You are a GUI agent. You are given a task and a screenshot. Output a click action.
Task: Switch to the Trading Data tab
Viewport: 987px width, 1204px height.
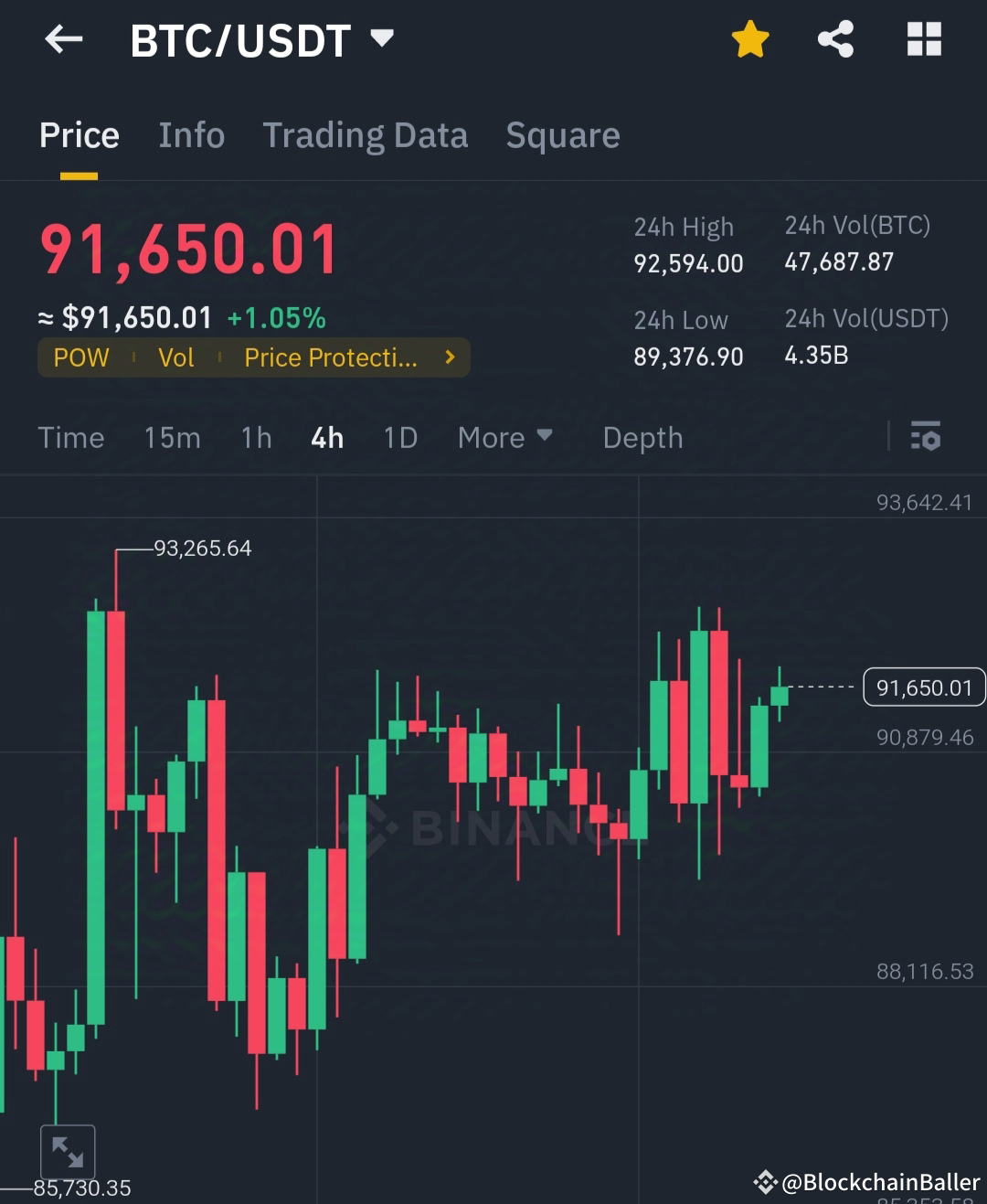click(365, 135)
